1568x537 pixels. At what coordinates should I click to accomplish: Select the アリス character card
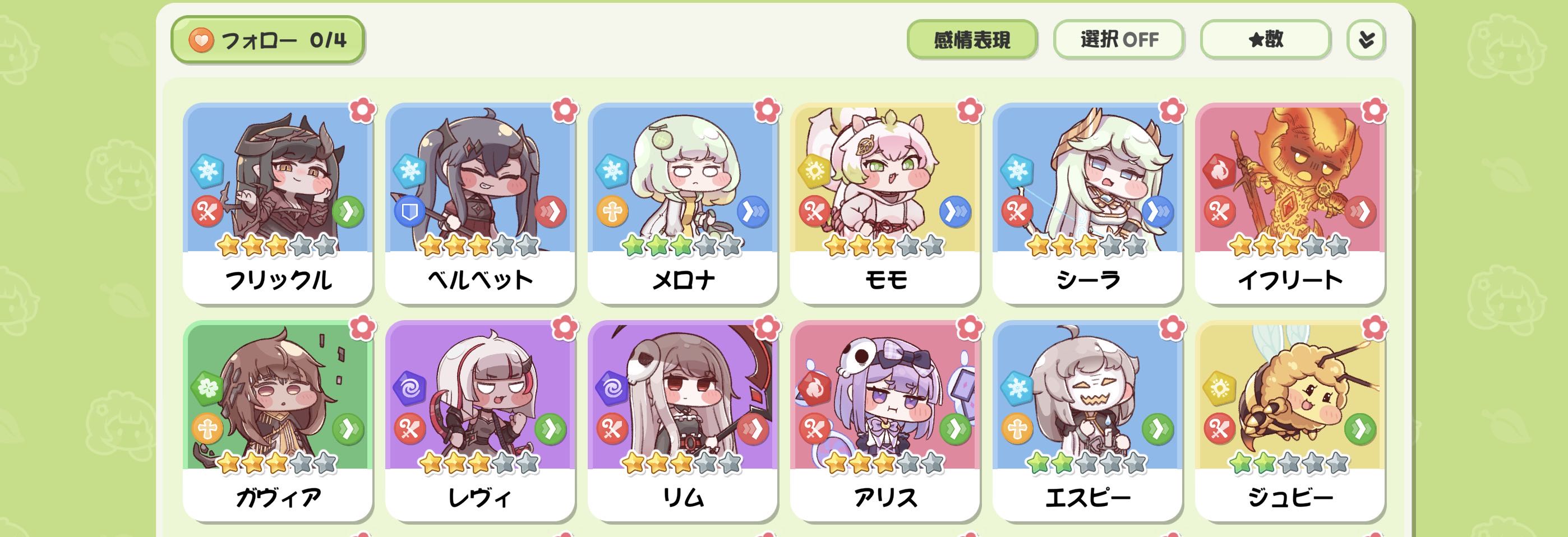pos(885,421)
